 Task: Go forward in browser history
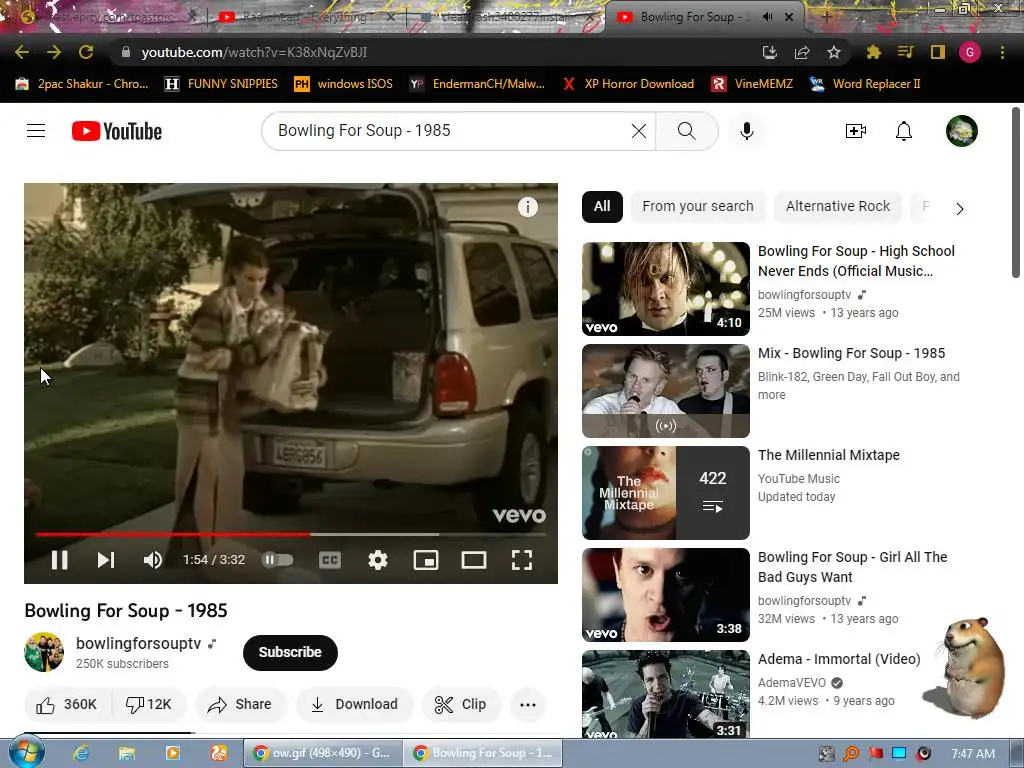(x=54, y=52)
